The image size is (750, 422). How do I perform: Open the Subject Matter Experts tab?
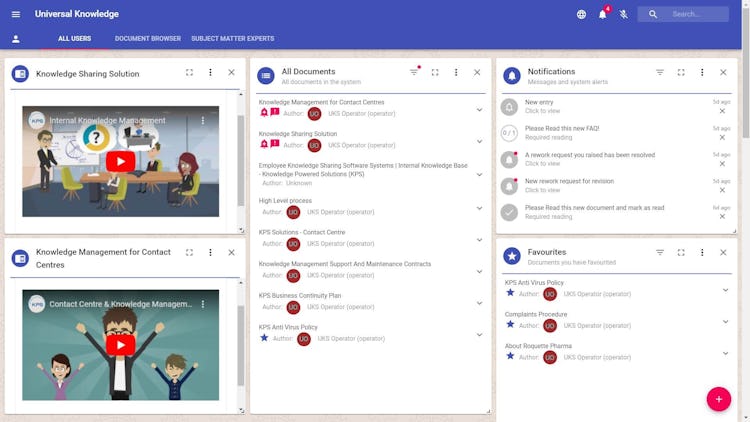tap(233, 38)
